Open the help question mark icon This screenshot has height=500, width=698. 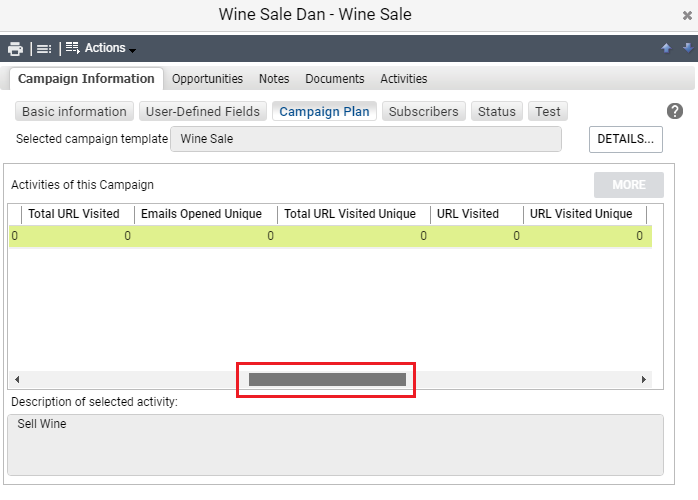[674, 111]
